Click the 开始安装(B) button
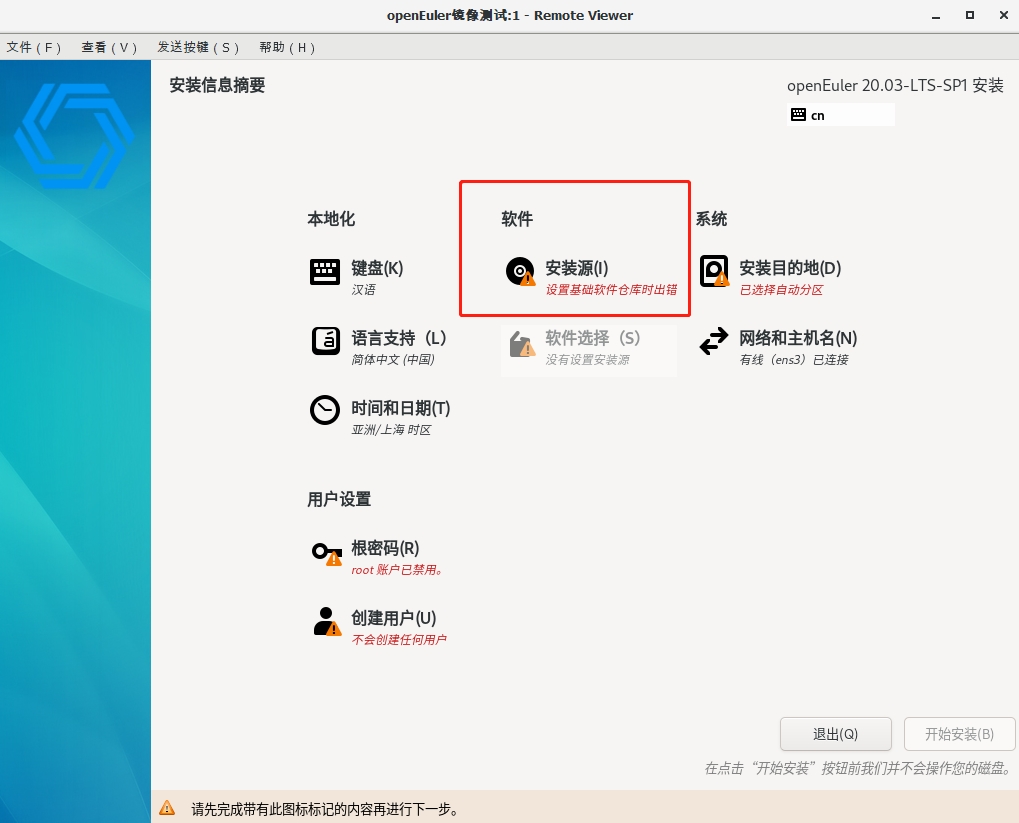The image size is (1019, 823). tap(958, 734)
